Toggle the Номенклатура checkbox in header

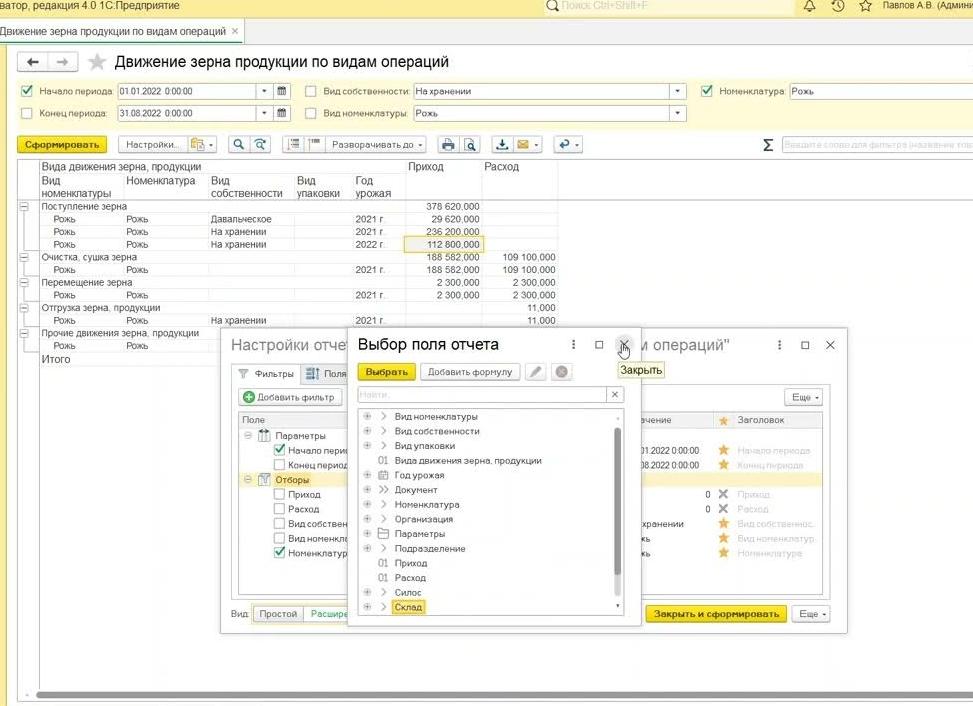pyautogui.click(x=707, y=91)
